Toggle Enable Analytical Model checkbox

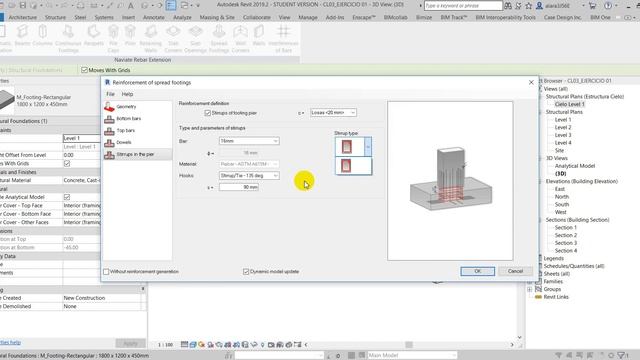[67, 197]
